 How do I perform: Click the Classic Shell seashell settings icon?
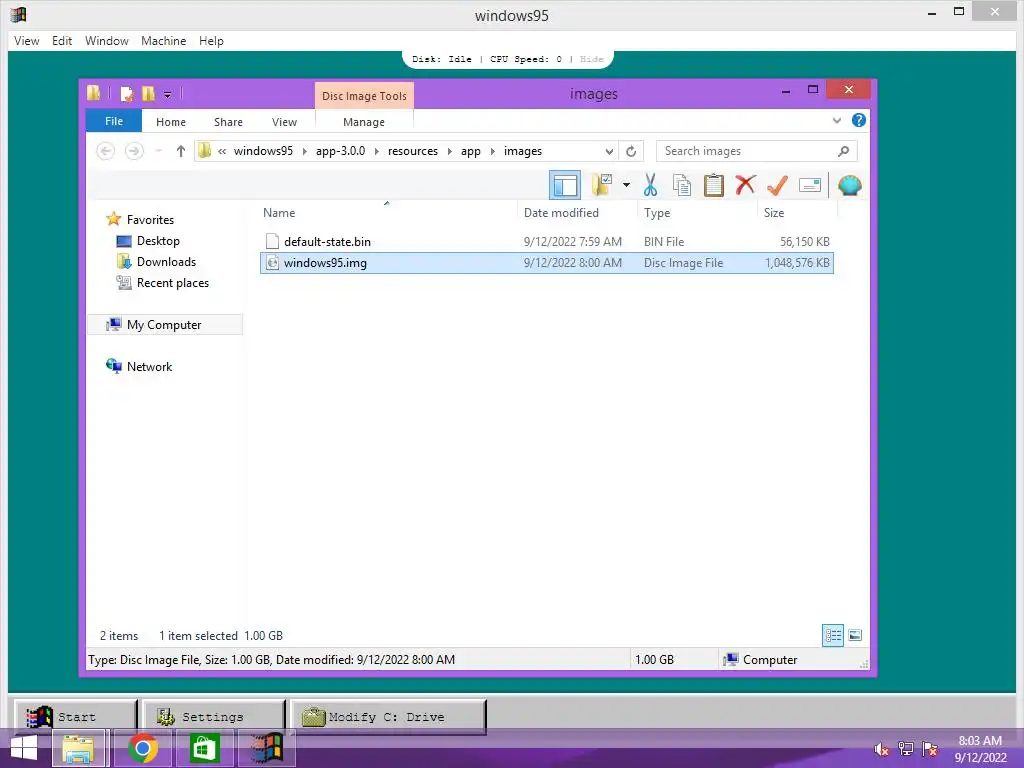click(x=850, y=185)
